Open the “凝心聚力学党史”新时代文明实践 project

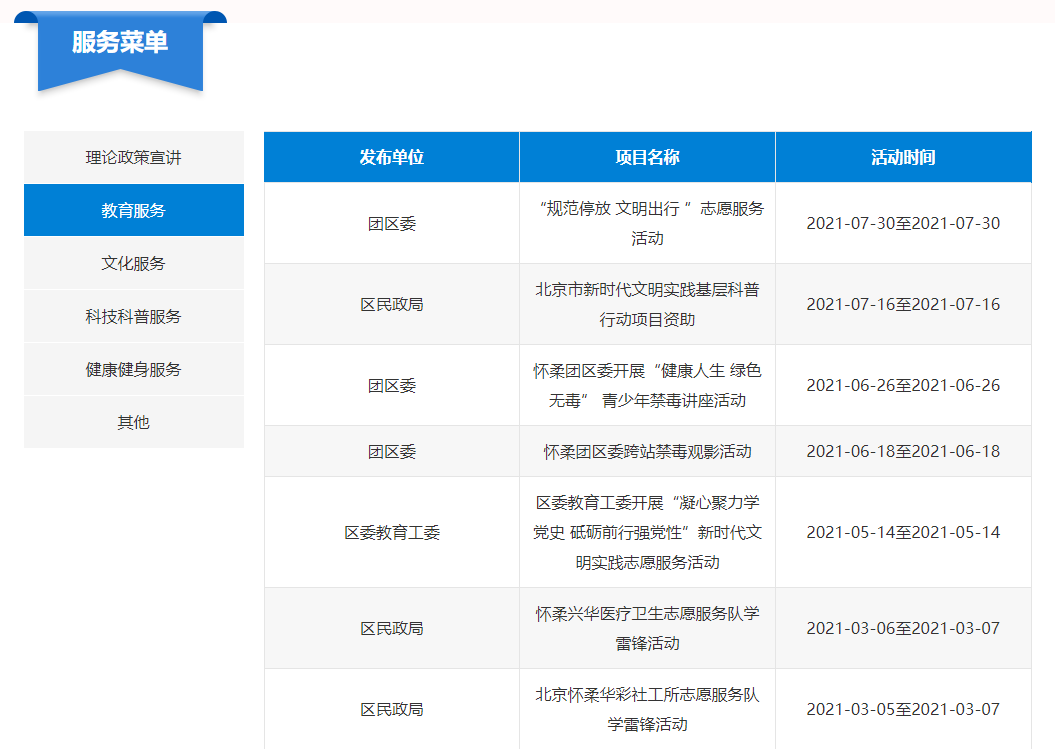(x=647, y=532)
